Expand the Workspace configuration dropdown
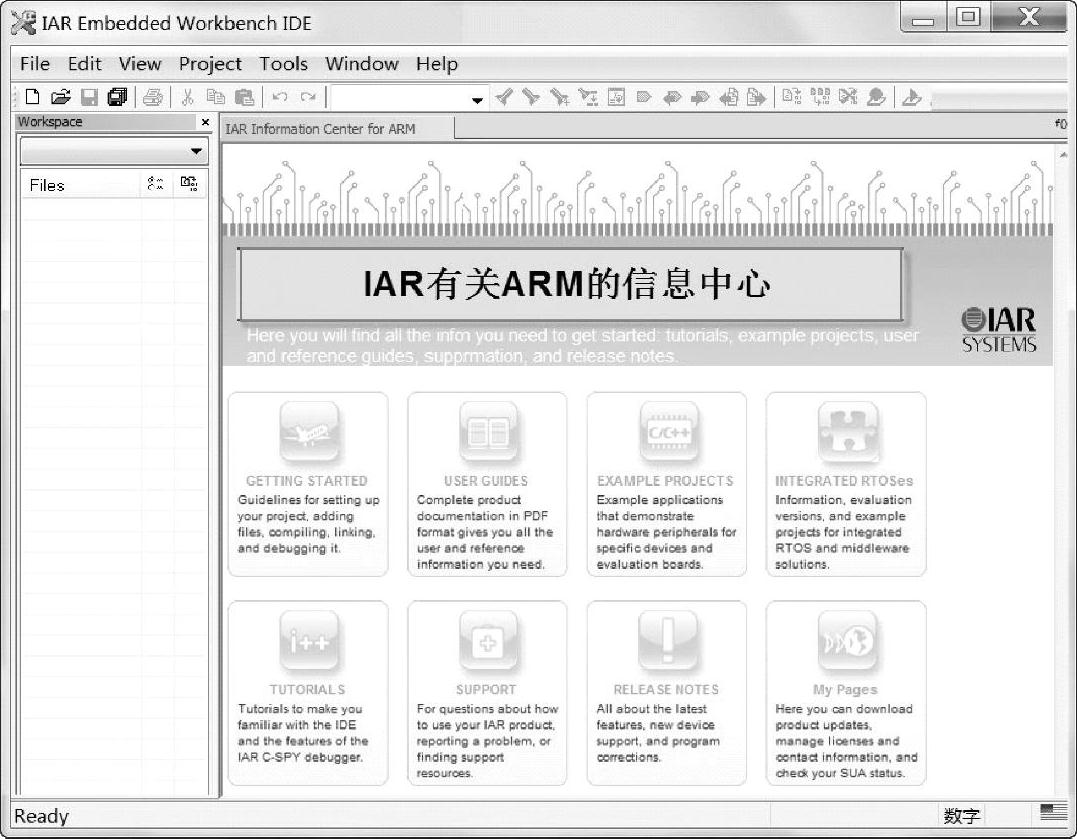1077x839 pixels. 196,151
